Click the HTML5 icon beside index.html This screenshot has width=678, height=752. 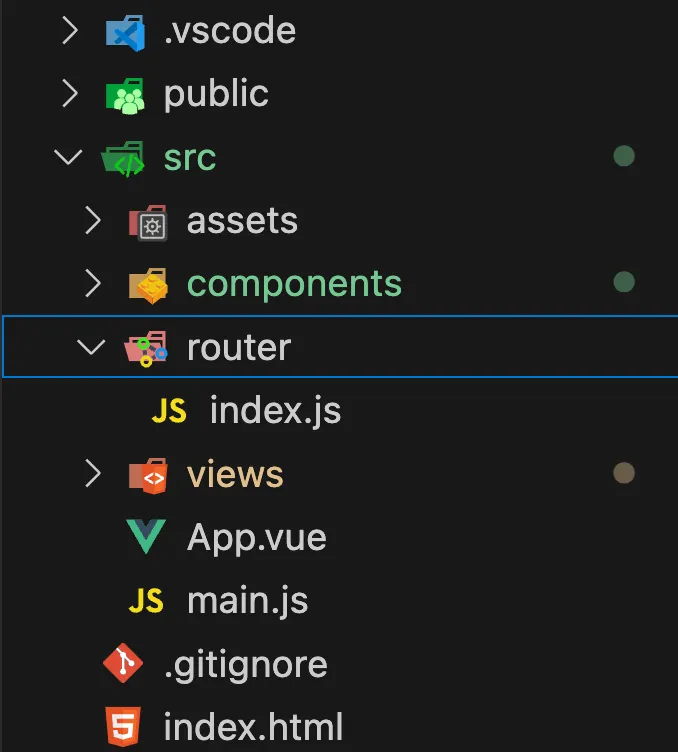[x=123, y=725]
